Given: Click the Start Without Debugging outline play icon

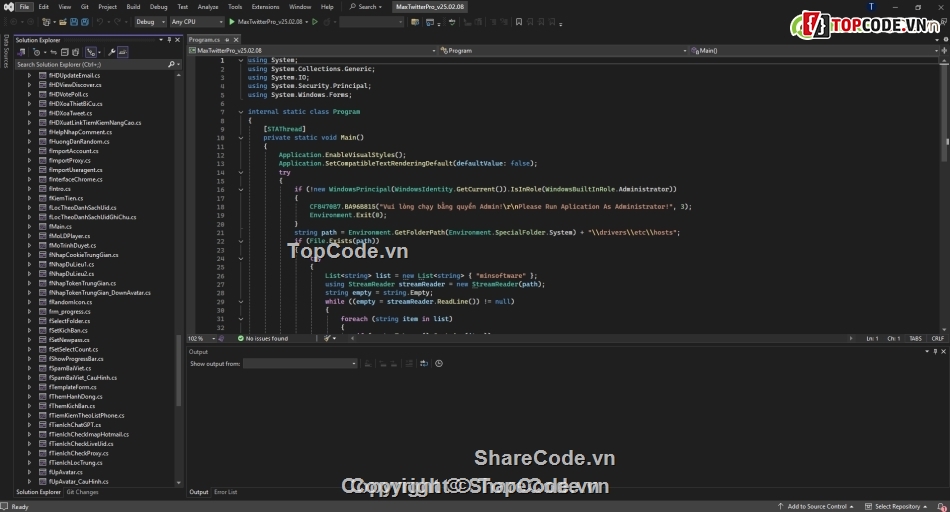Looking at the screenshot, I should click(314, 22).
